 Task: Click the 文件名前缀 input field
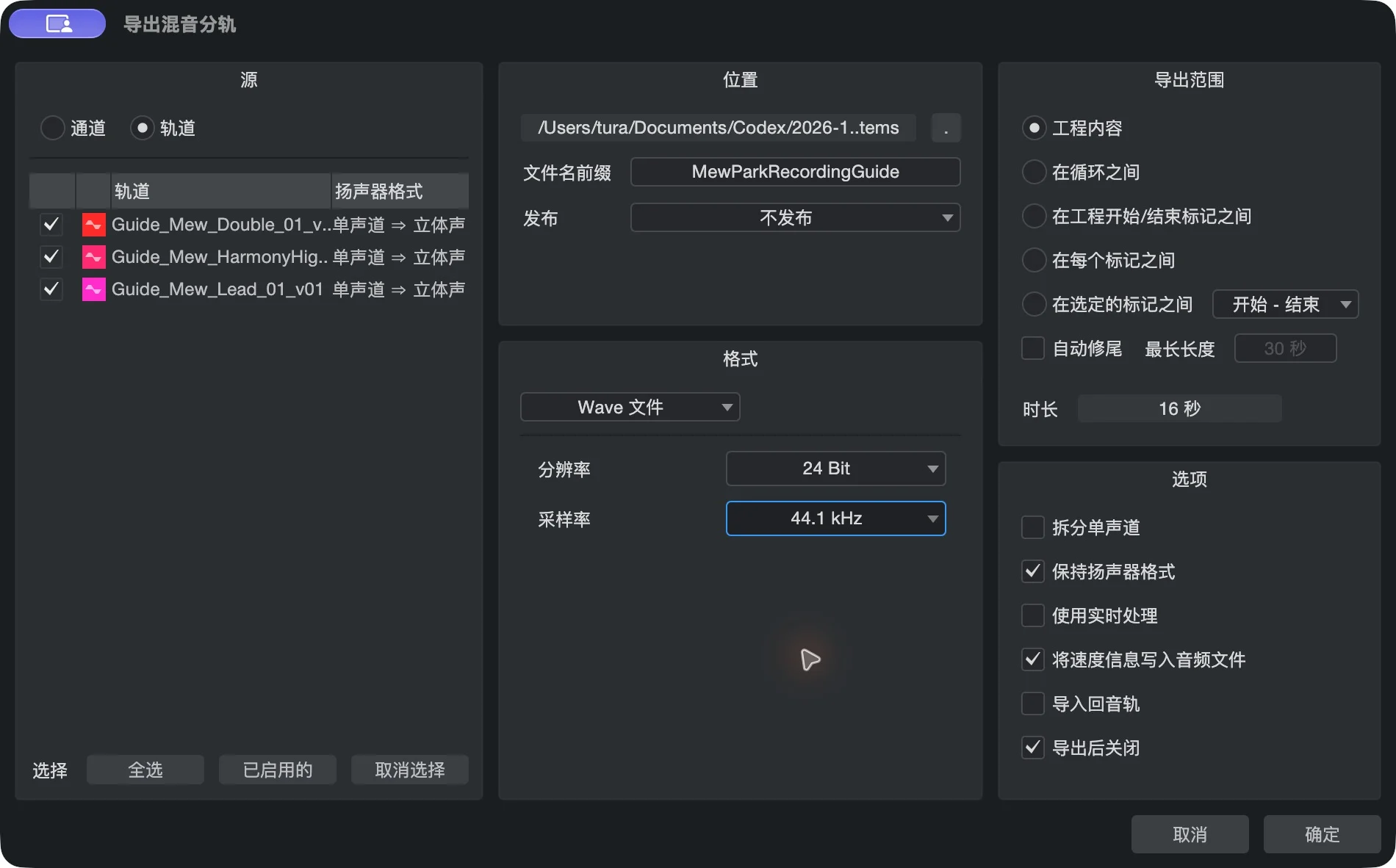796,172
